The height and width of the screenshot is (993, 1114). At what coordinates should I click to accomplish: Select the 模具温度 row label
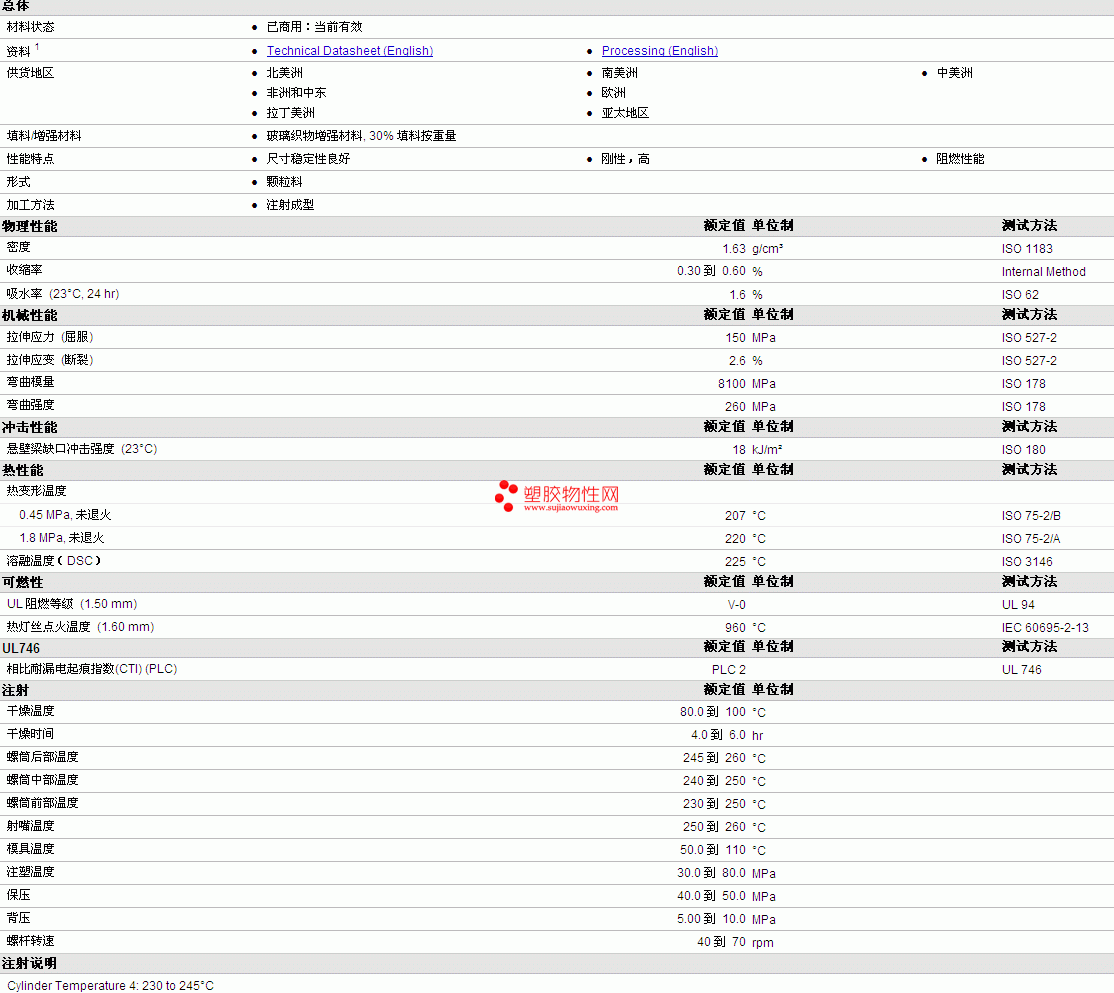coord(31,849)
